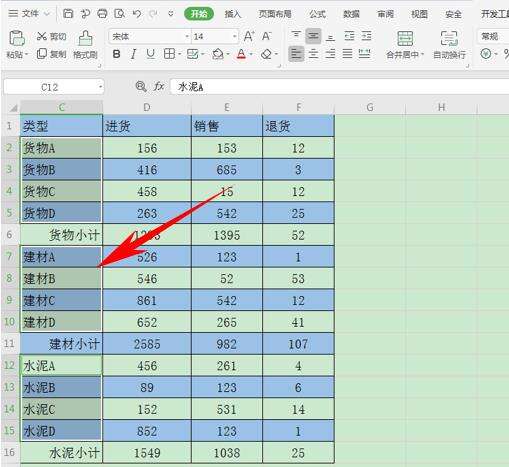Click the Undo arrow in quick toolbar
Image resolution: width=509 pixels, height=467 pixels.
click(x=137, y=14)
